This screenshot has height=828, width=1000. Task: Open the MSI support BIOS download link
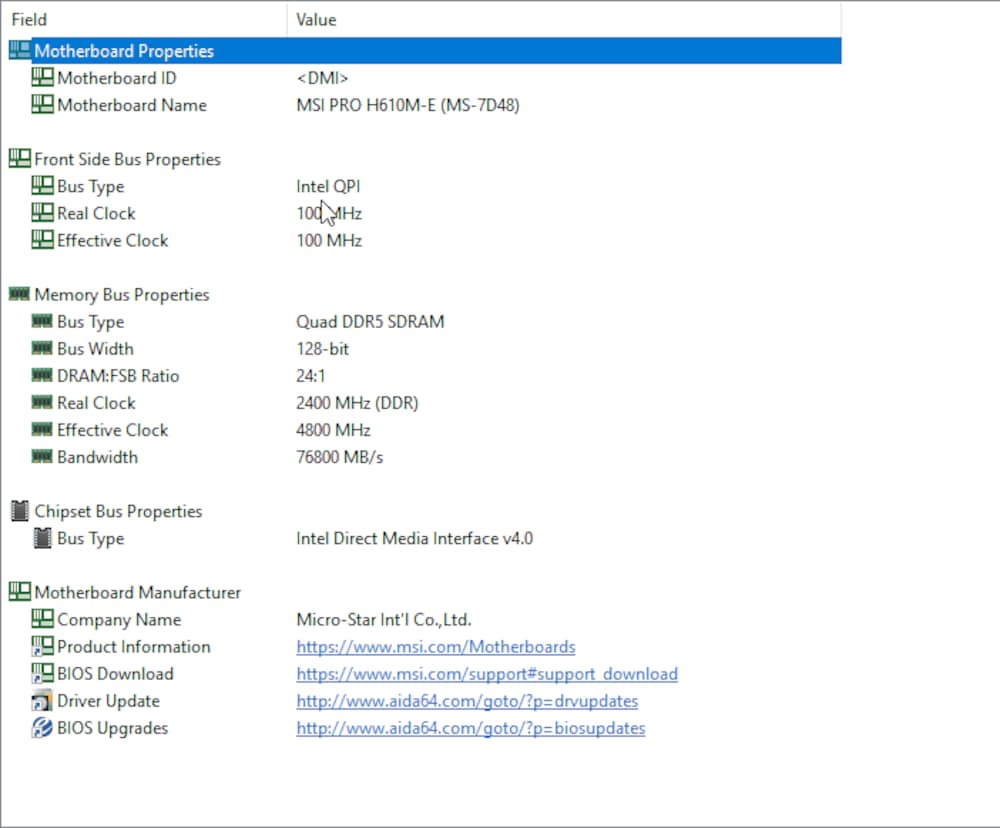pos(486,674)
